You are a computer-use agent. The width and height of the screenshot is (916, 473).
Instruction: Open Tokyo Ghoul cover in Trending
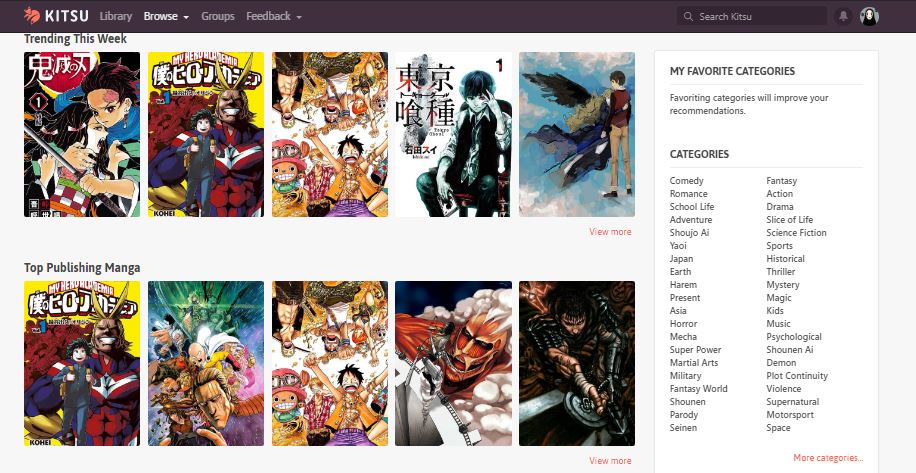tap(453, 134)
